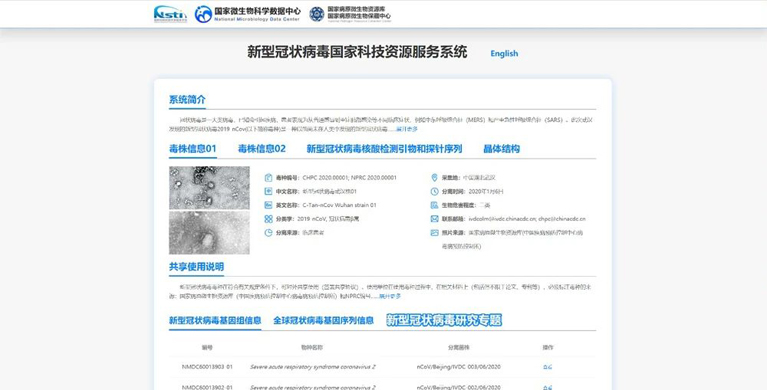Open the 晶体结构 tab
The height and width of the screenshot is (390, 767).
[501, 149]
